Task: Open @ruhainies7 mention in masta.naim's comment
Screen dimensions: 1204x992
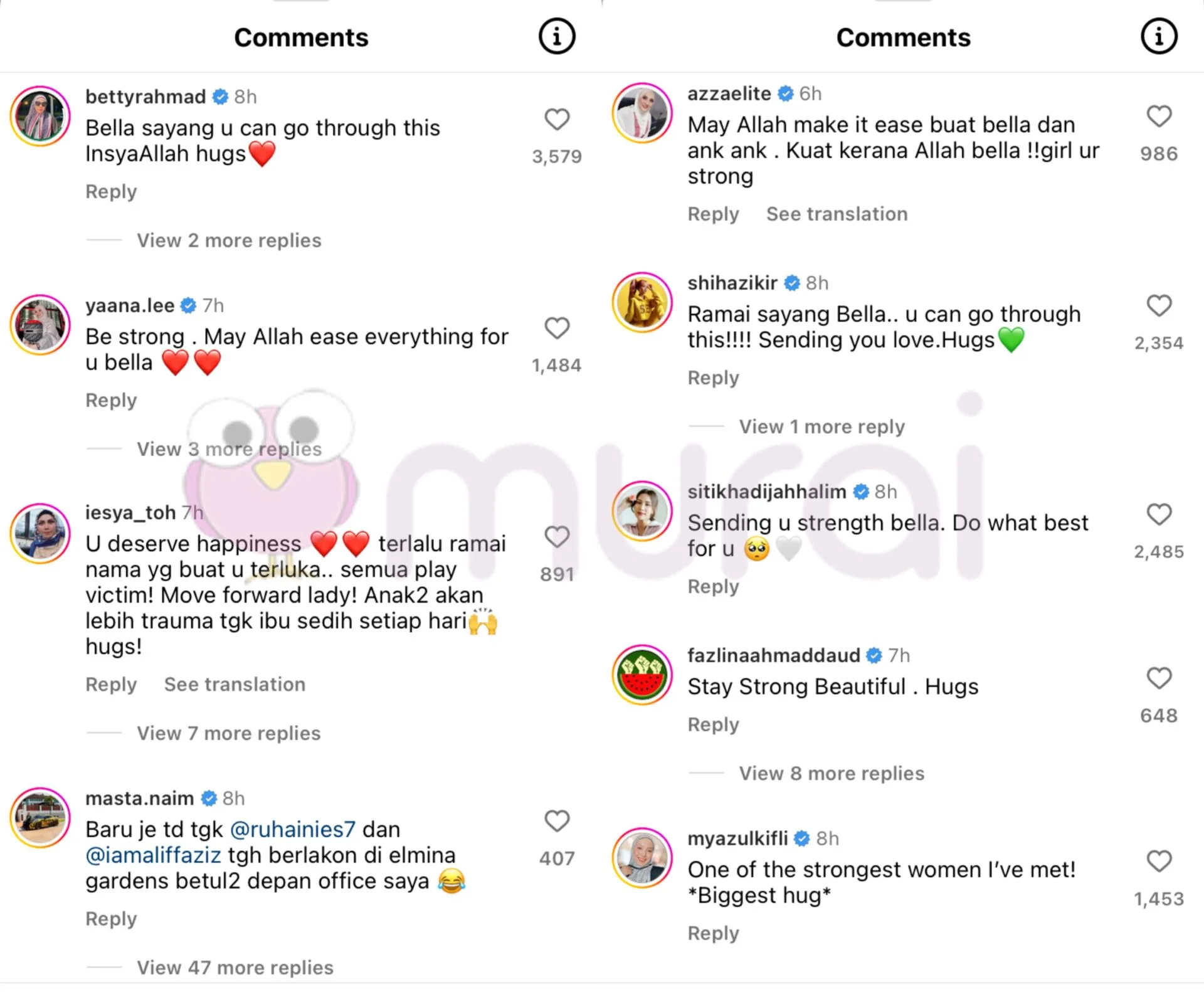Action: (x=293, y=830)
